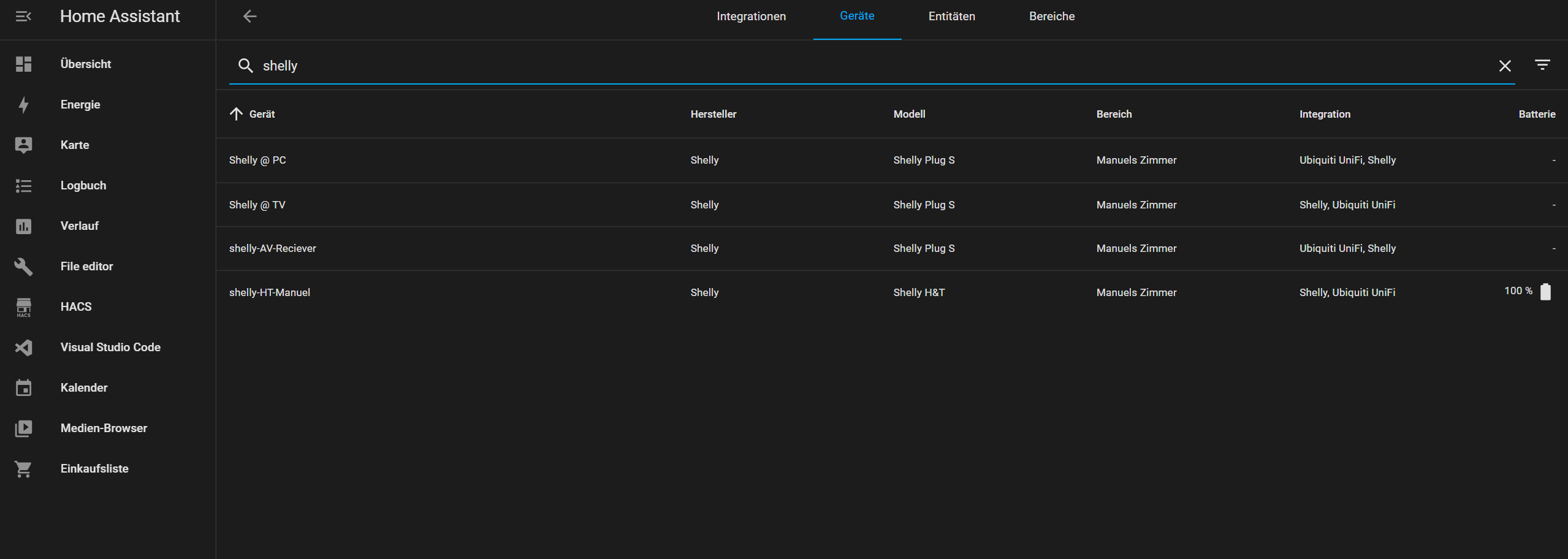Click Shelly manufacturer cell for Shelly @ PC
1568x559 pixels.
(704, 160)
